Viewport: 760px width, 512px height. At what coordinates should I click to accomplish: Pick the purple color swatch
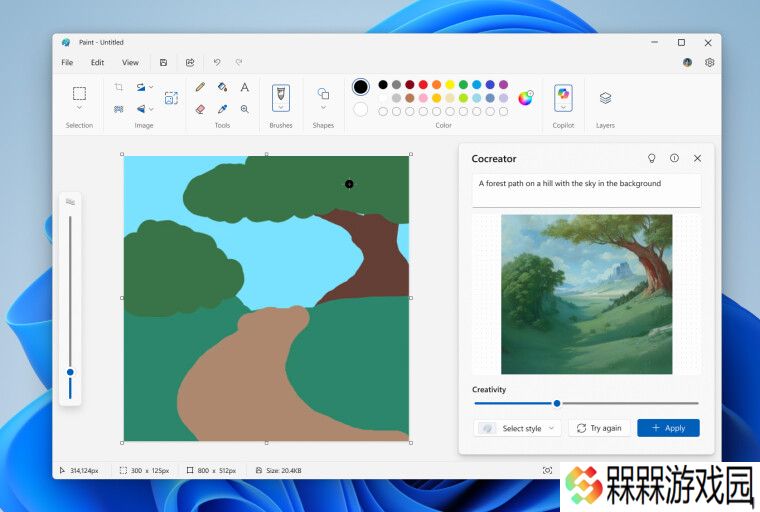[504, 85]
